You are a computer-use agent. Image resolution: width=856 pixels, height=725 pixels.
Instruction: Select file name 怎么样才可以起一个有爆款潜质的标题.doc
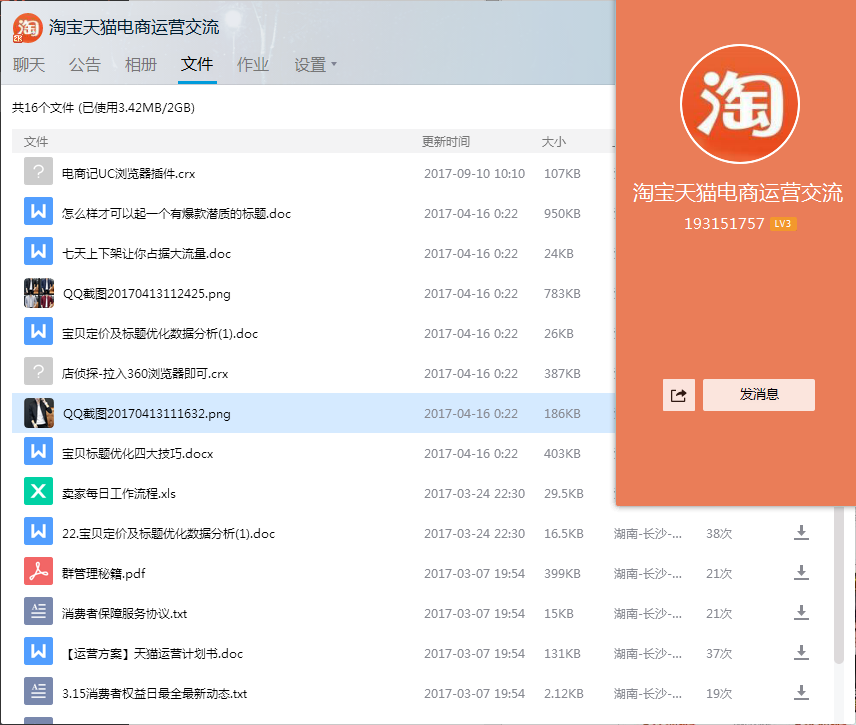pos(176,213)
